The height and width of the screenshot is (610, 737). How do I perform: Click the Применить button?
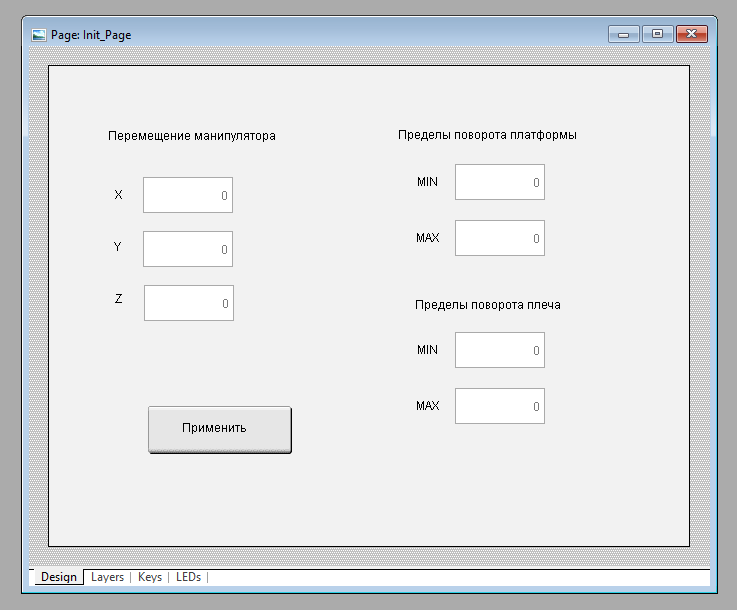point(220,430)
